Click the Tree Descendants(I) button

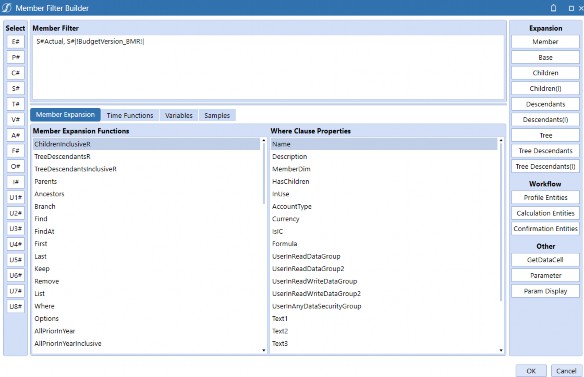(545, 167)
